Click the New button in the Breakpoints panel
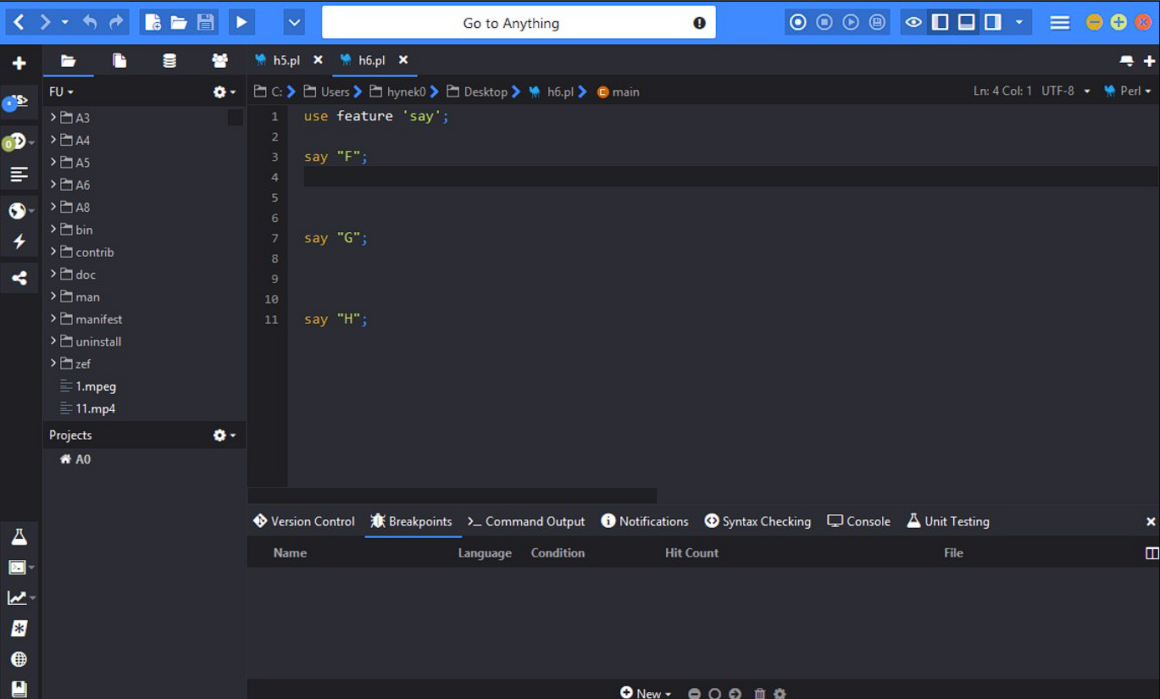Screen dimensions: 1160x699 pos(645,692)
